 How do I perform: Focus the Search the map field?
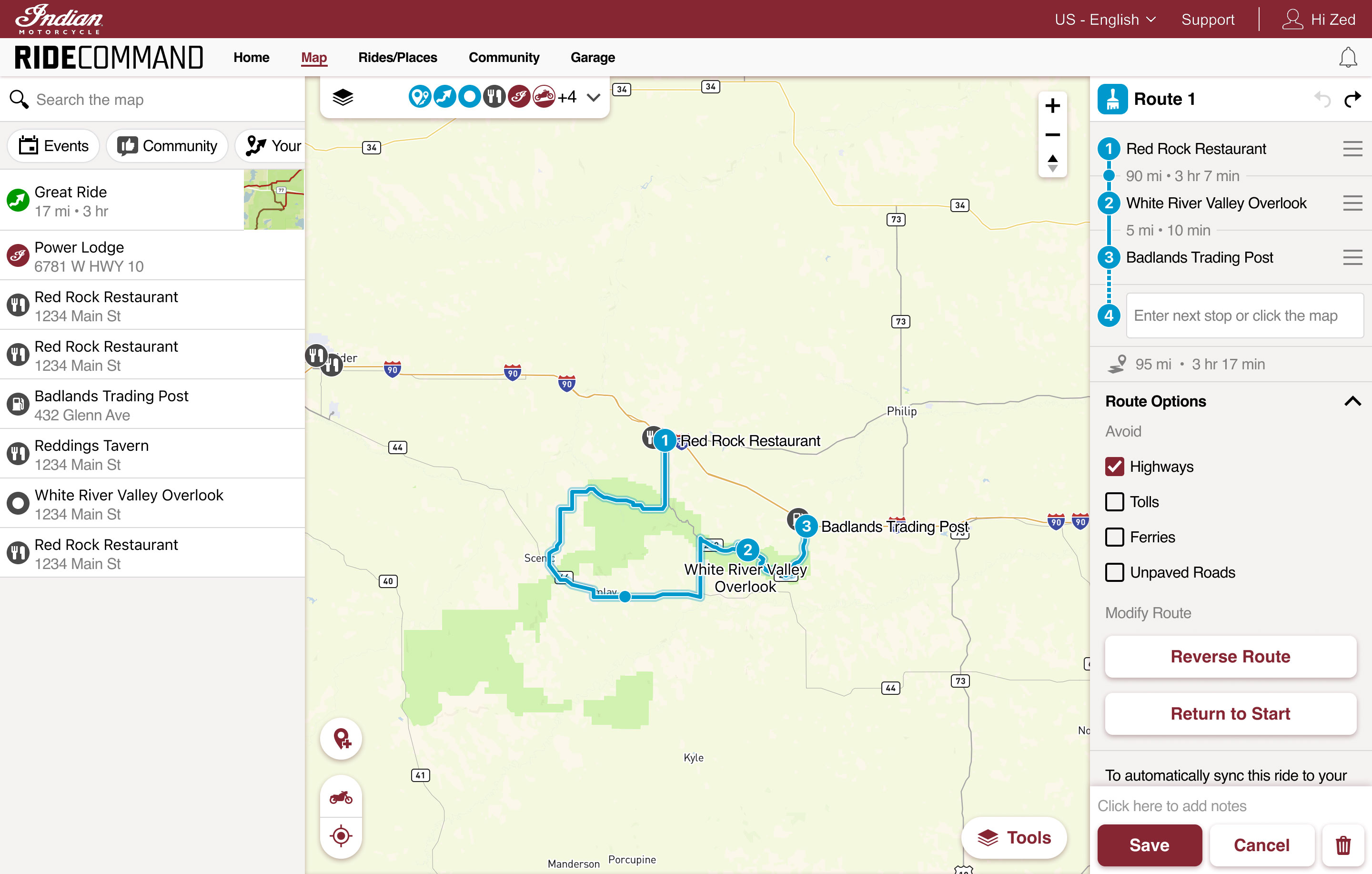point(152,100)
